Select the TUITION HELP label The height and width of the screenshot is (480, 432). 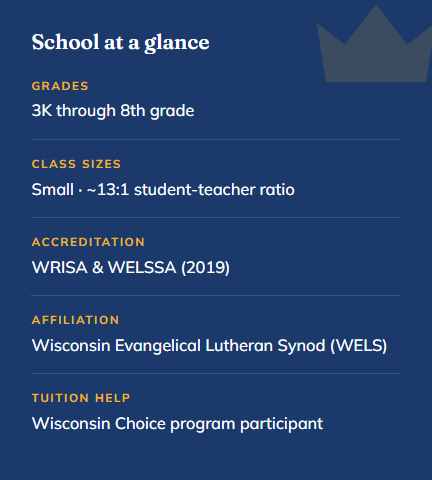81,398
